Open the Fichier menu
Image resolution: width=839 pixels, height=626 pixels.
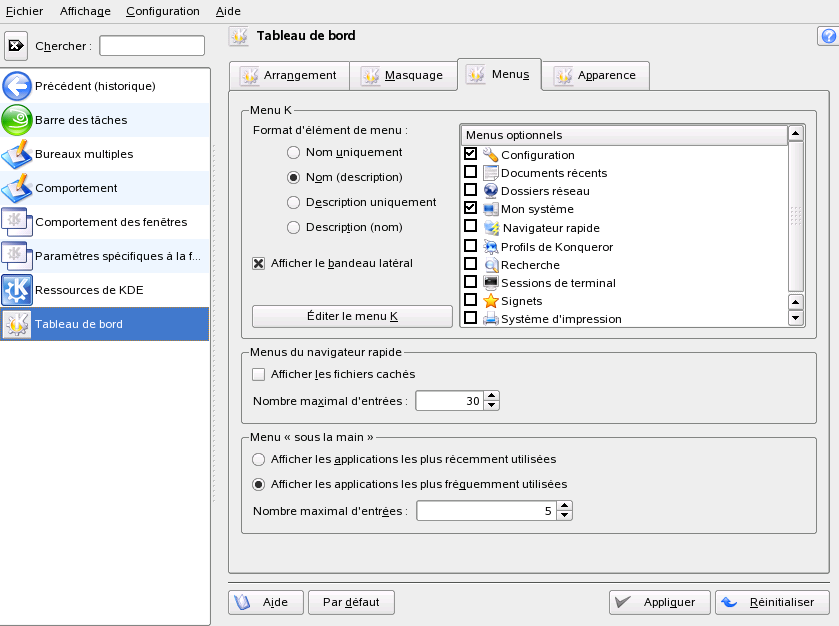point(25,11)
